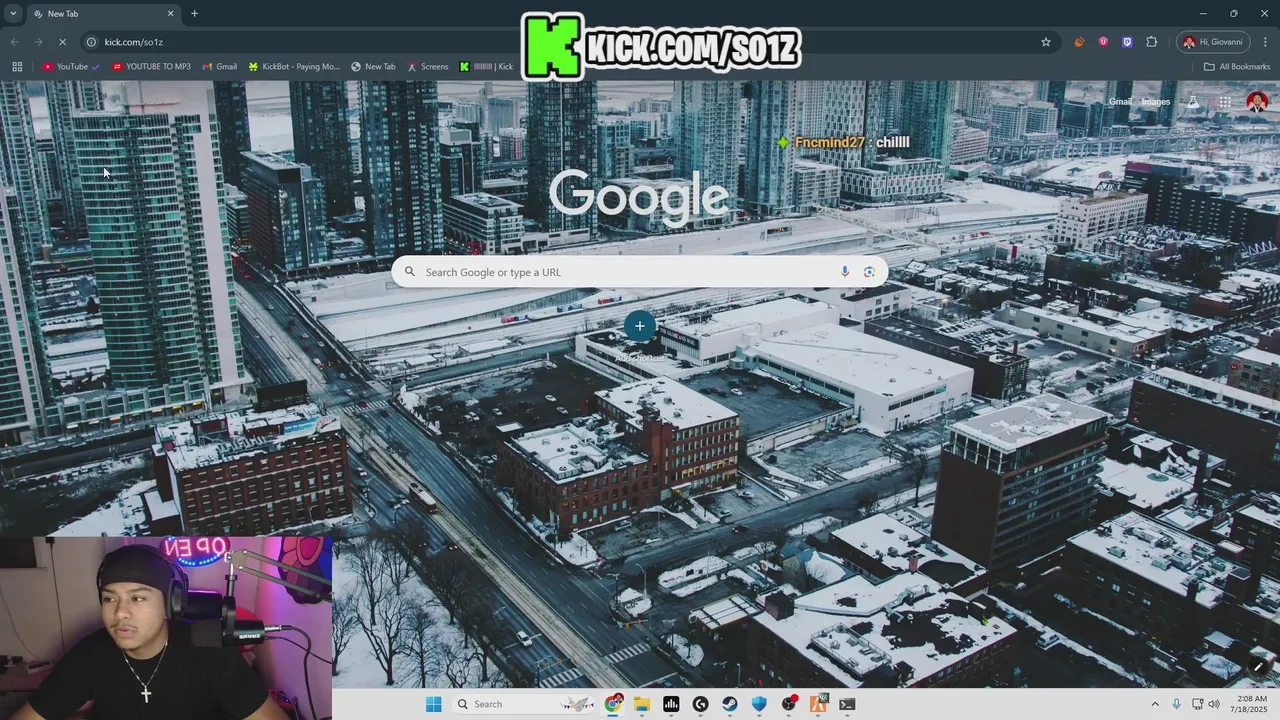Open the New Tab bookmark
Screen dimensions: 1280x720
(x=373, y=67)
